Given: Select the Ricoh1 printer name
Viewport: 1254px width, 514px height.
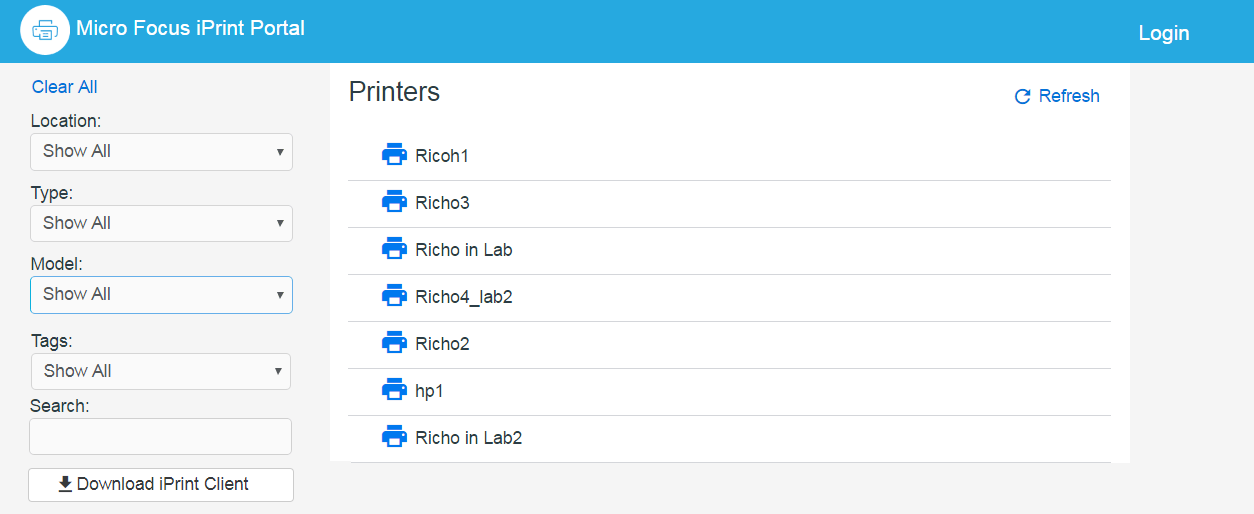Looking at the screenshot, I should pos(442,156).
